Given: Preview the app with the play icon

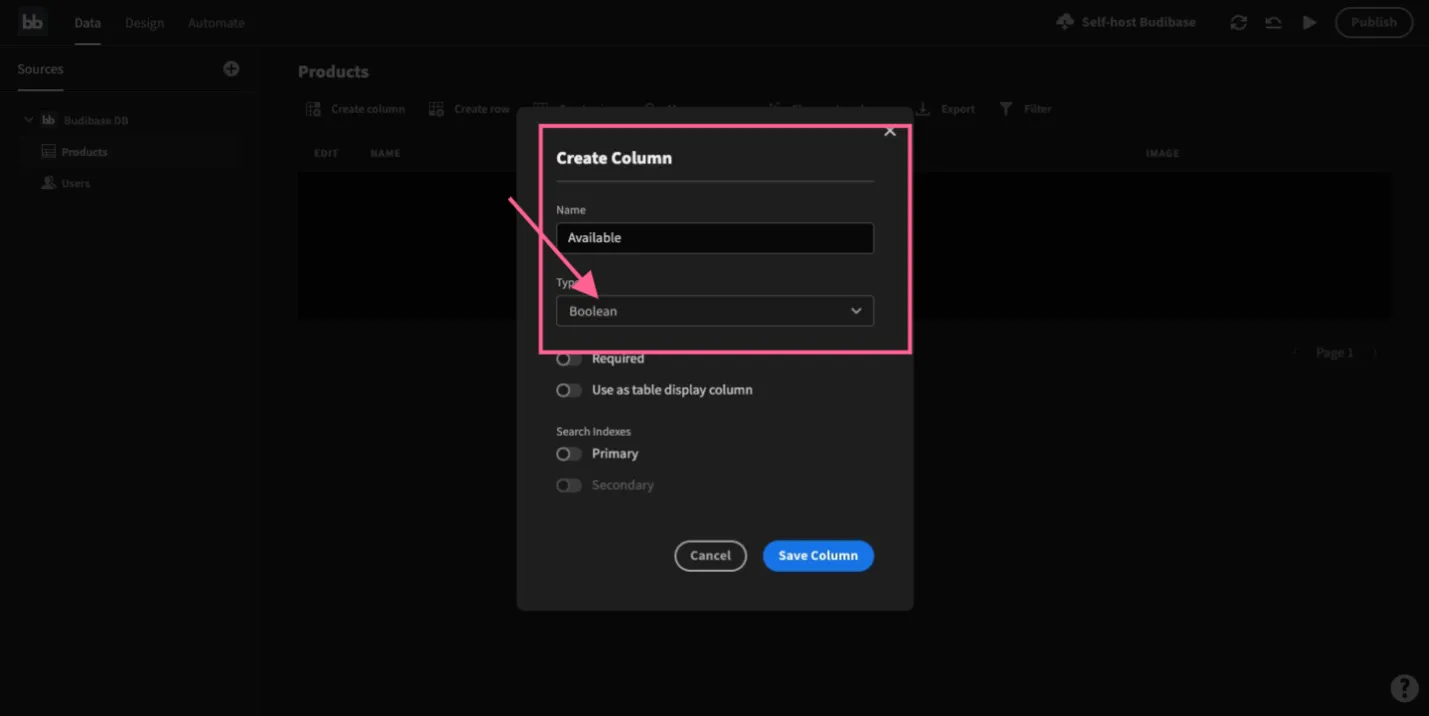Looking at the screenshot, I should tap(1309, 22).
